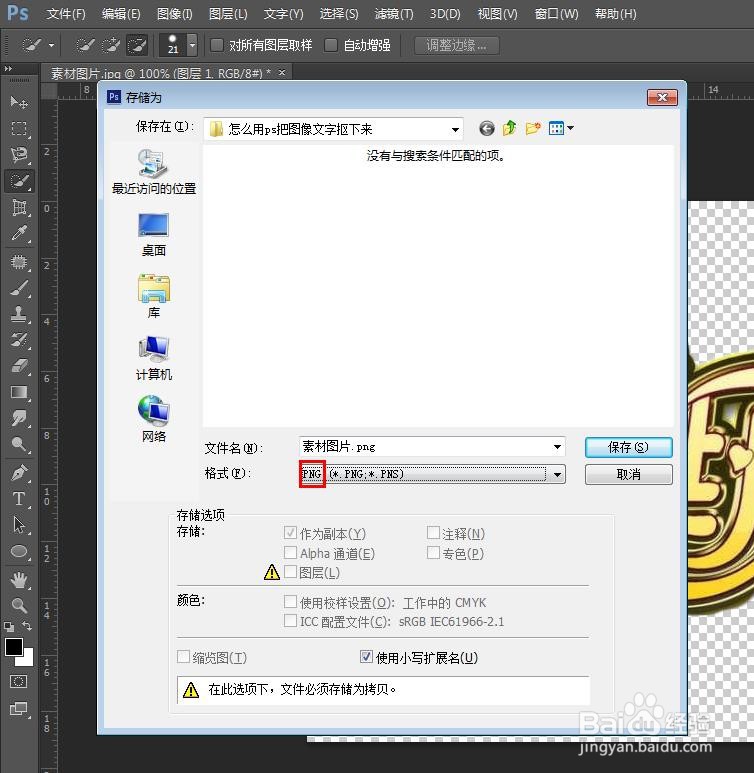Click Subtract from selection option
This screenshot has height=773, width=754.
[137, 45]
